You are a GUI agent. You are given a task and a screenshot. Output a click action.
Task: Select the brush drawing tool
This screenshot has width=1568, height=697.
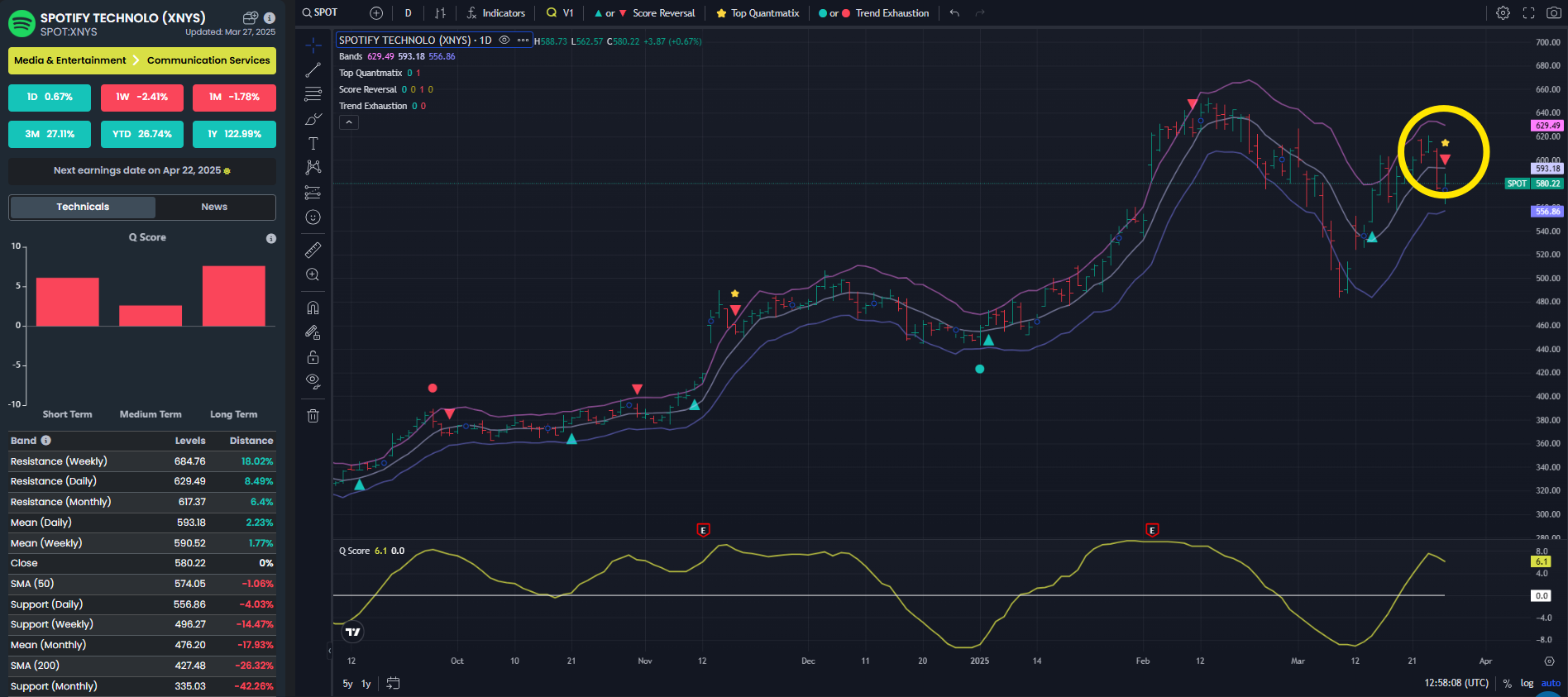pos(313,119)
